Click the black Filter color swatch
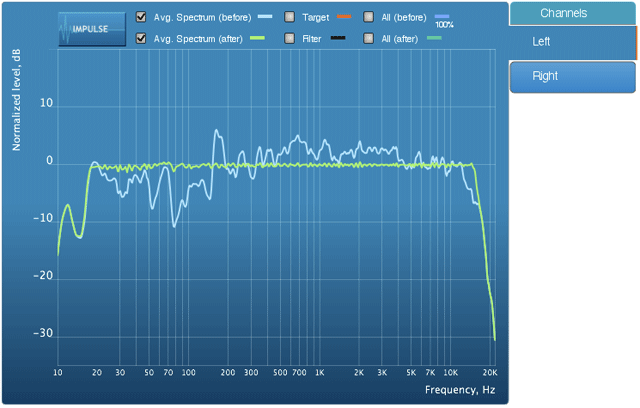Viewport: 640px width, 408px height. 338,38
